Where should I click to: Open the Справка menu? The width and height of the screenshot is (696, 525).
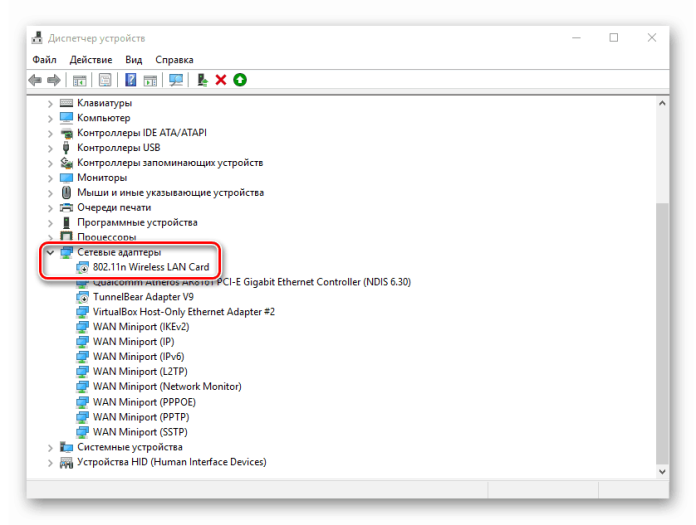[x=174, y=60]
